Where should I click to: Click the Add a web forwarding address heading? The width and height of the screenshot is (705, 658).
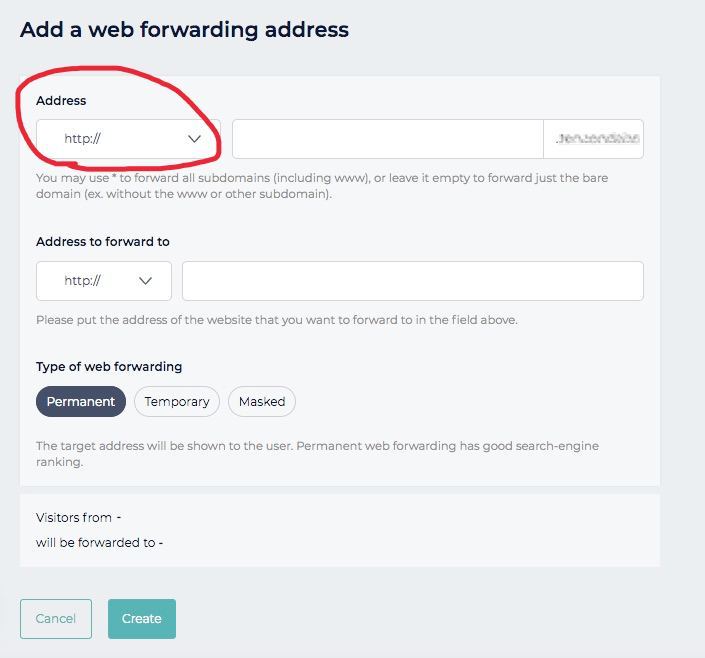pos(184,30)
